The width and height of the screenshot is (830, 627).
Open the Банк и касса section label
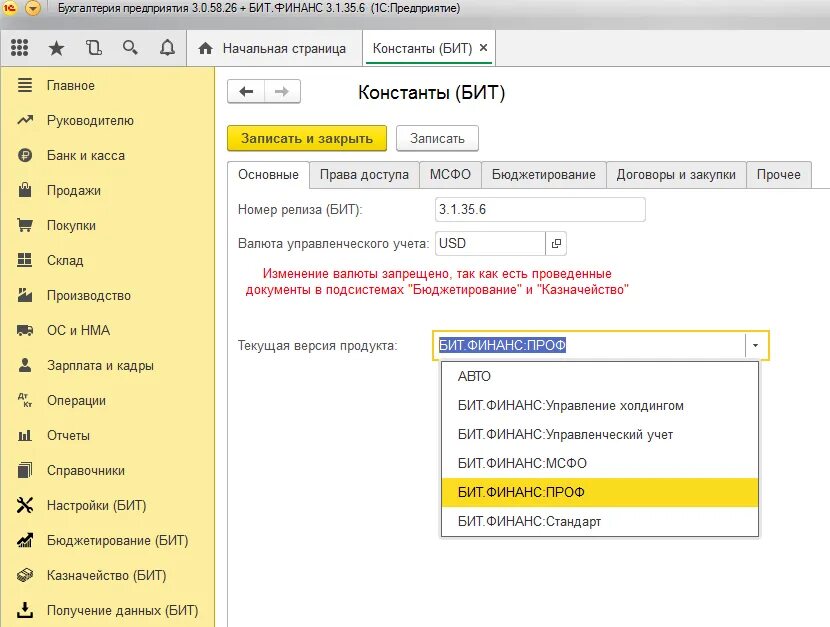coord(86,156)
